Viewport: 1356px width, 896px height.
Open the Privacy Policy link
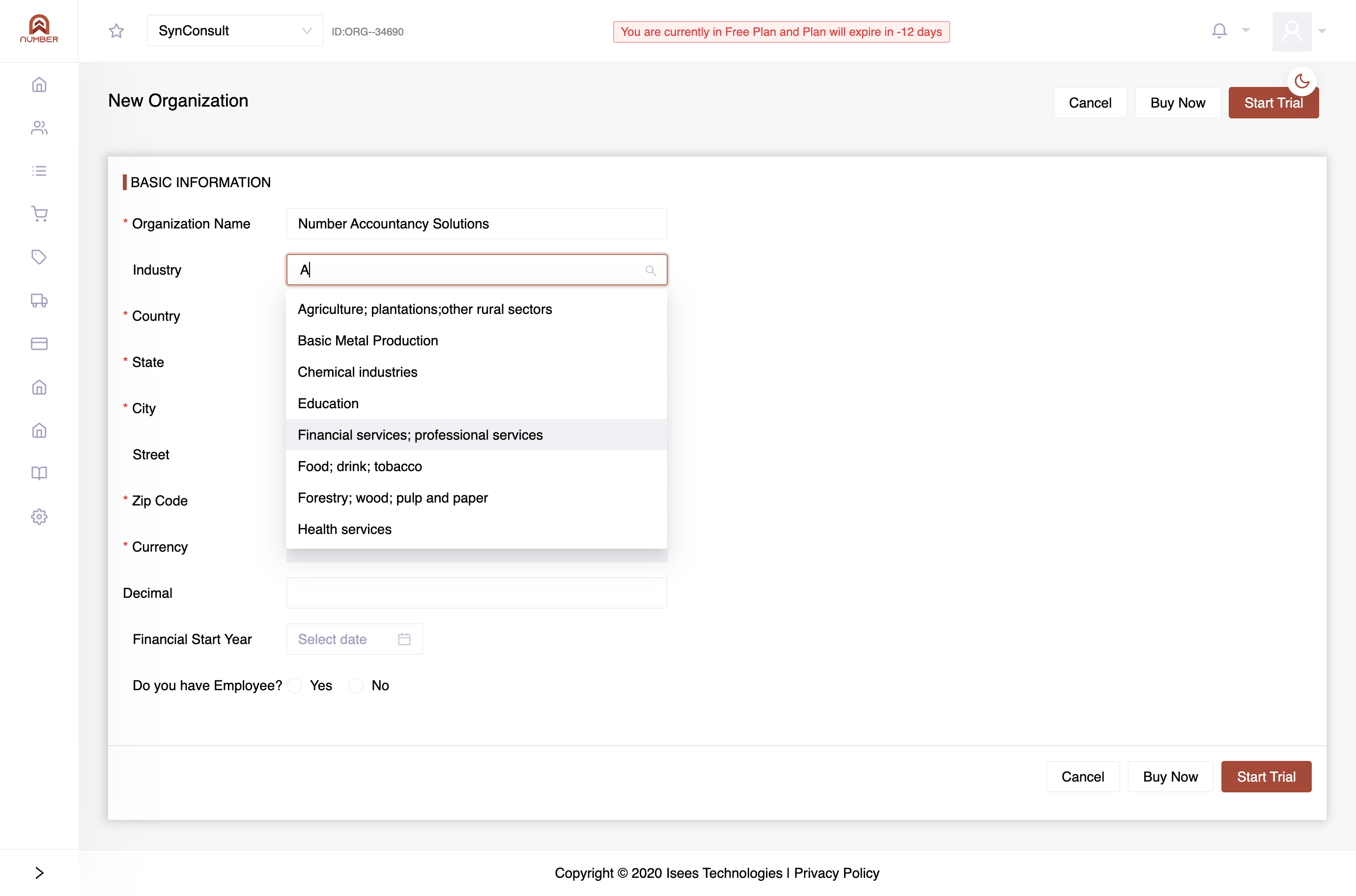(x=836, y=872)
